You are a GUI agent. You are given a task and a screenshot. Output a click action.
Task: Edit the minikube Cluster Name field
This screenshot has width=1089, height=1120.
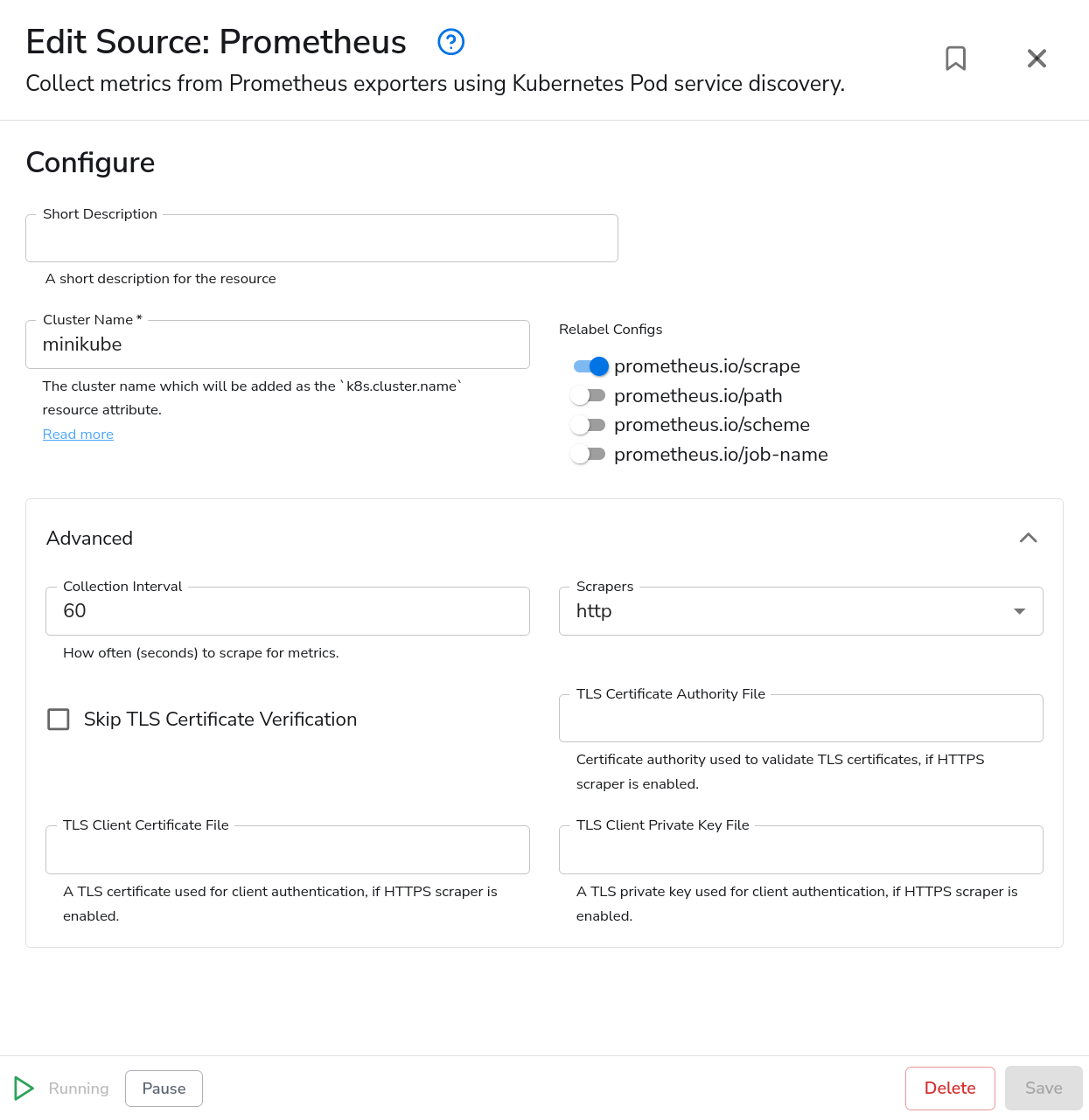[x=277, y=344]
